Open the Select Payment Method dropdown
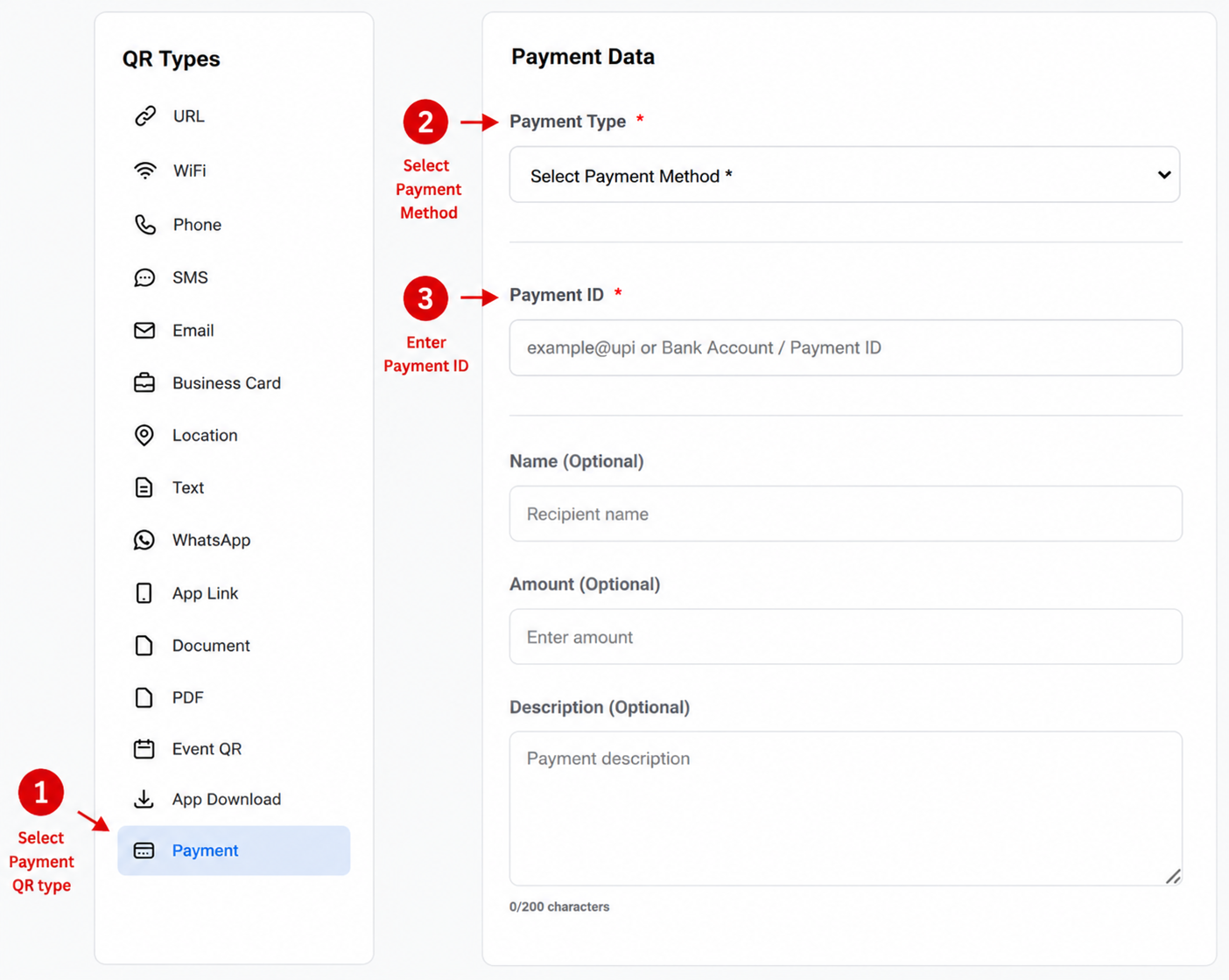This screenshot has width=1229, height=980. (845, 175)
